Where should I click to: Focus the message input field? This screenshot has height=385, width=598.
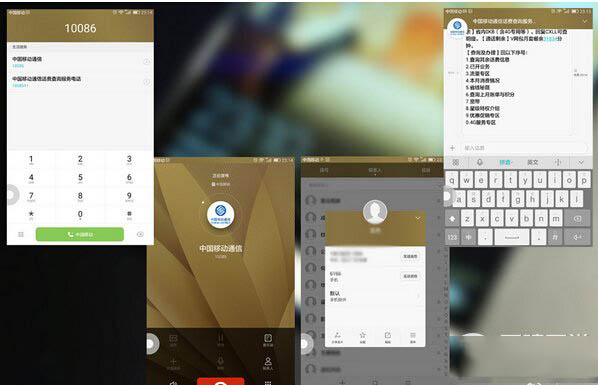[524, 148]
